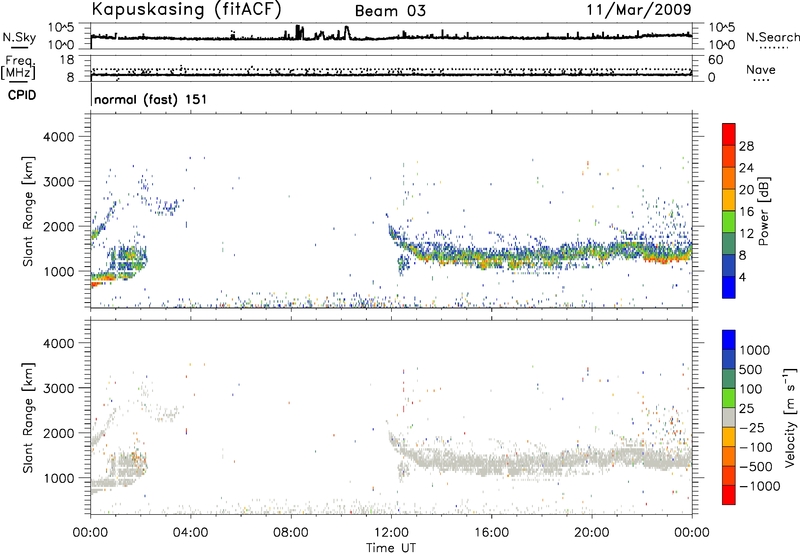Pick the light green segment of the power colorbar
The height and width of the screenshot is (554, 800).
pos(729,222)
